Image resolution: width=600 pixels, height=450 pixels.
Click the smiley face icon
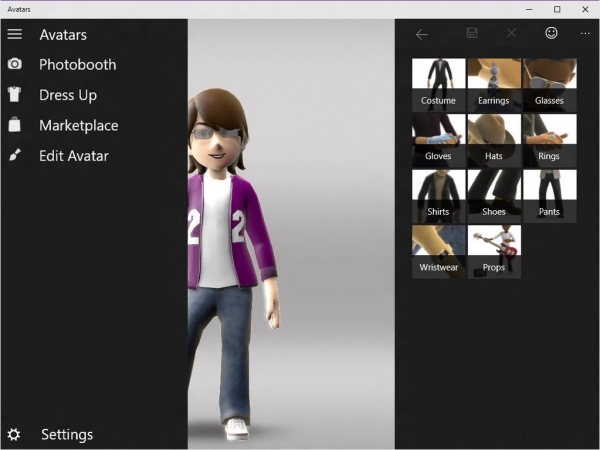pos(551,33)
